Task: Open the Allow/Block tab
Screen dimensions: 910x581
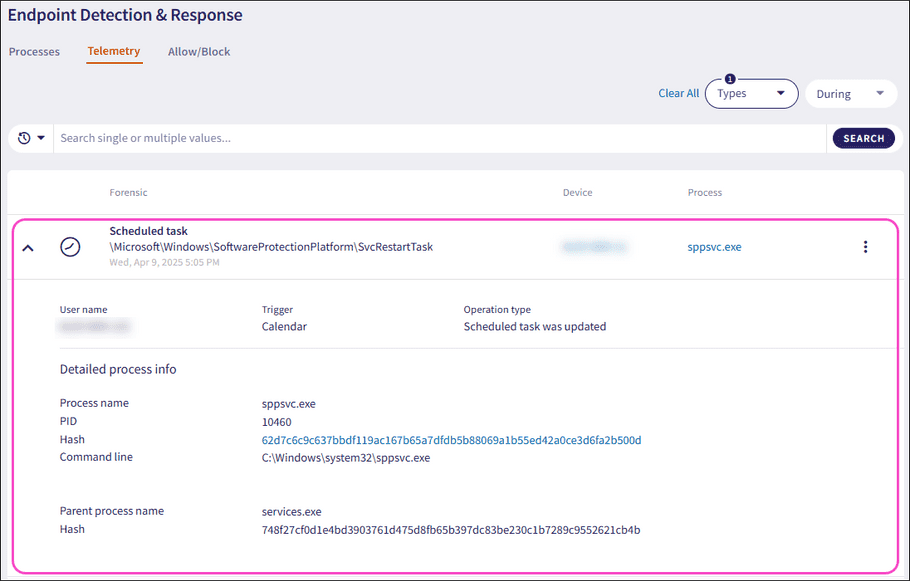Action: (199, 52)
